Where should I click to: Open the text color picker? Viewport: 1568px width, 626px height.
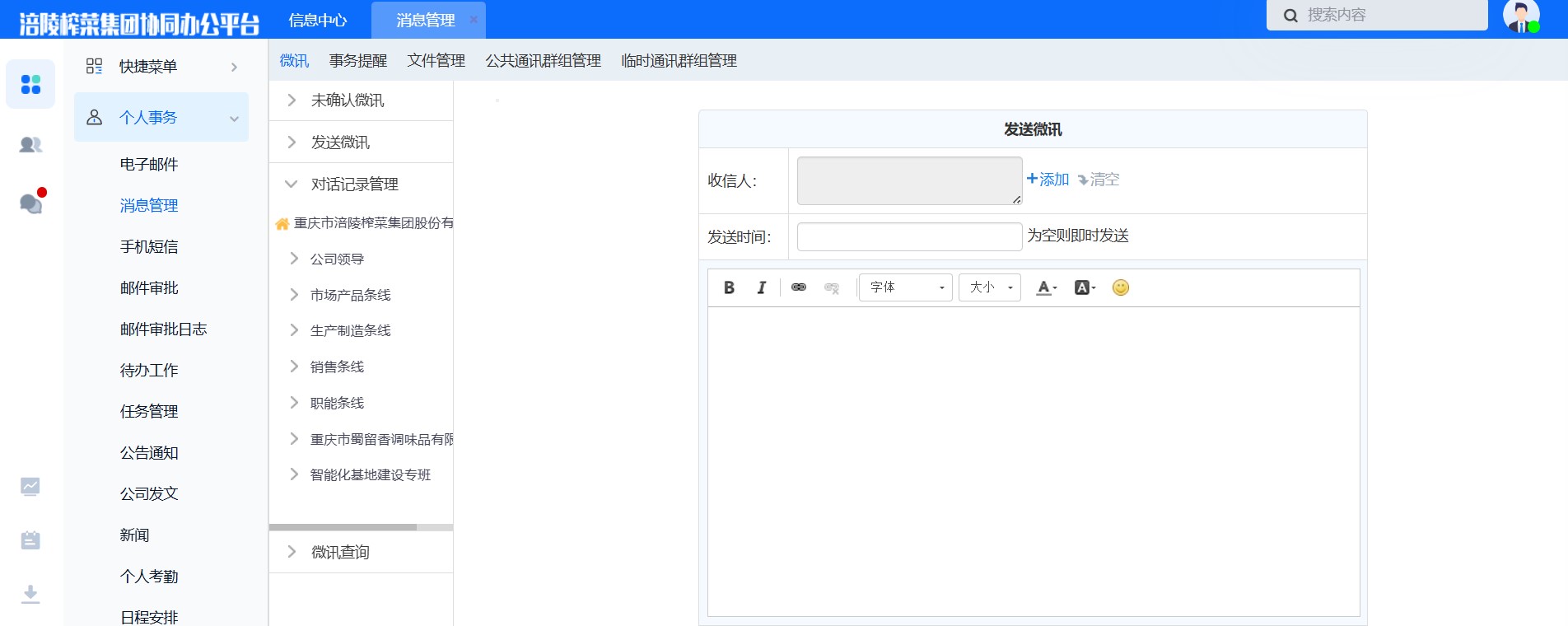(x=1046, y=287)
